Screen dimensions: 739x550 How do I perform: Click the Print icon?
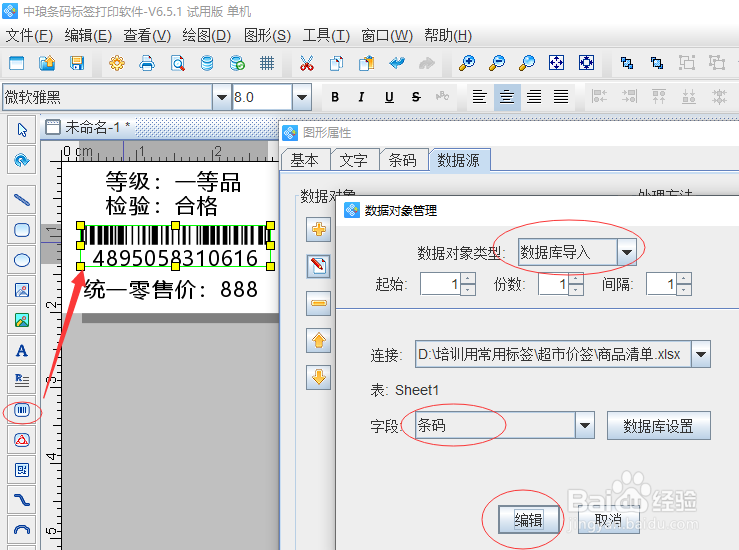pyautogui.click(x=147, y=63)
